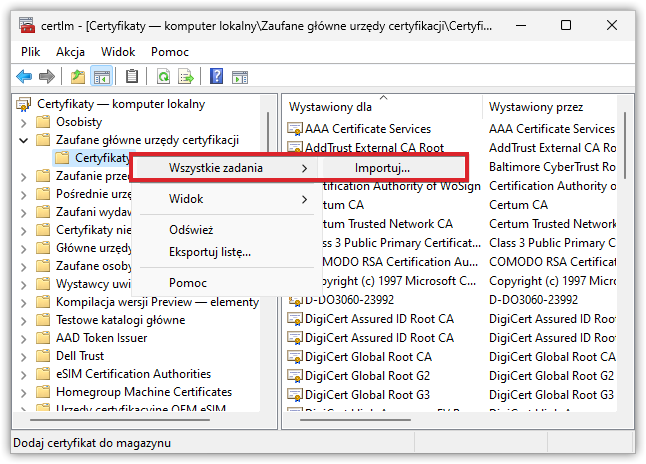This screenshot has width=646, height=464.
Task: Select Certum Trusted Network CA issuer cell
Action: [552, 224]
